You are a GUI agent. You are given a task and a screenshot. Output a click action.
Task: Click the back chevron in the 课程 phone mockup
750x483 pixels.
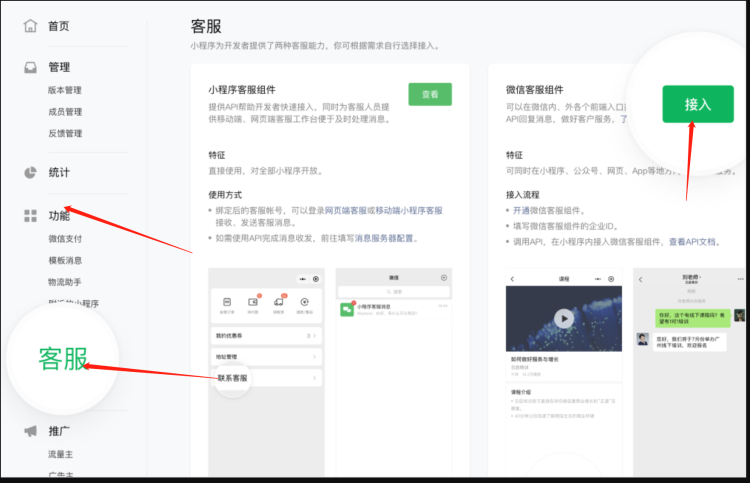pyautogui.click(x=512, y=279)
